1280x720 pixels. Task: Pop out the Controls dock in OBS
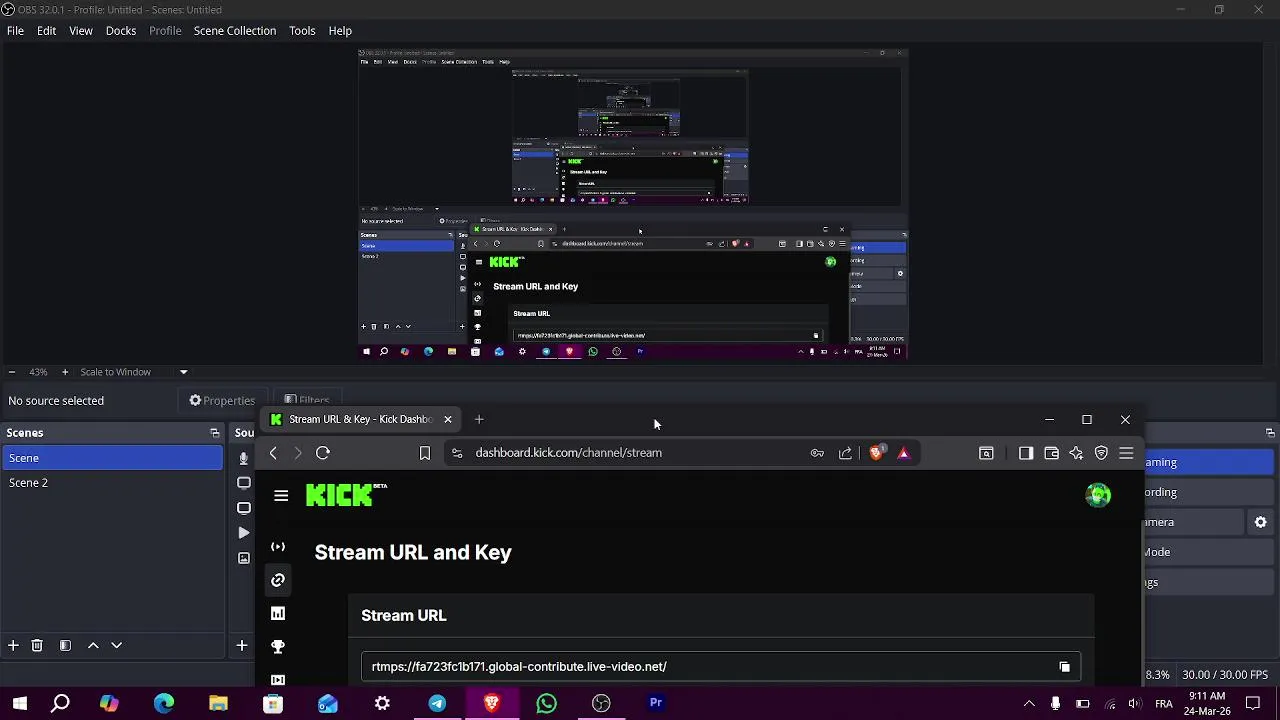point(1270,433)
